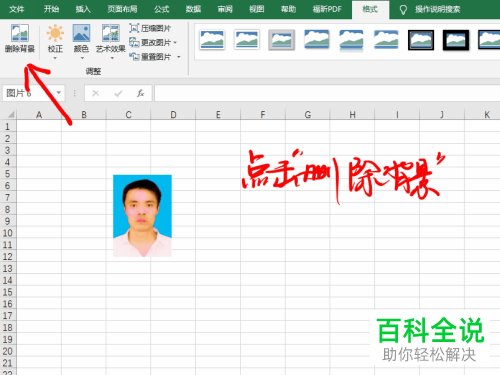Select column J header
The height and width of the screenshot is (375, 500).
point(442,115)
